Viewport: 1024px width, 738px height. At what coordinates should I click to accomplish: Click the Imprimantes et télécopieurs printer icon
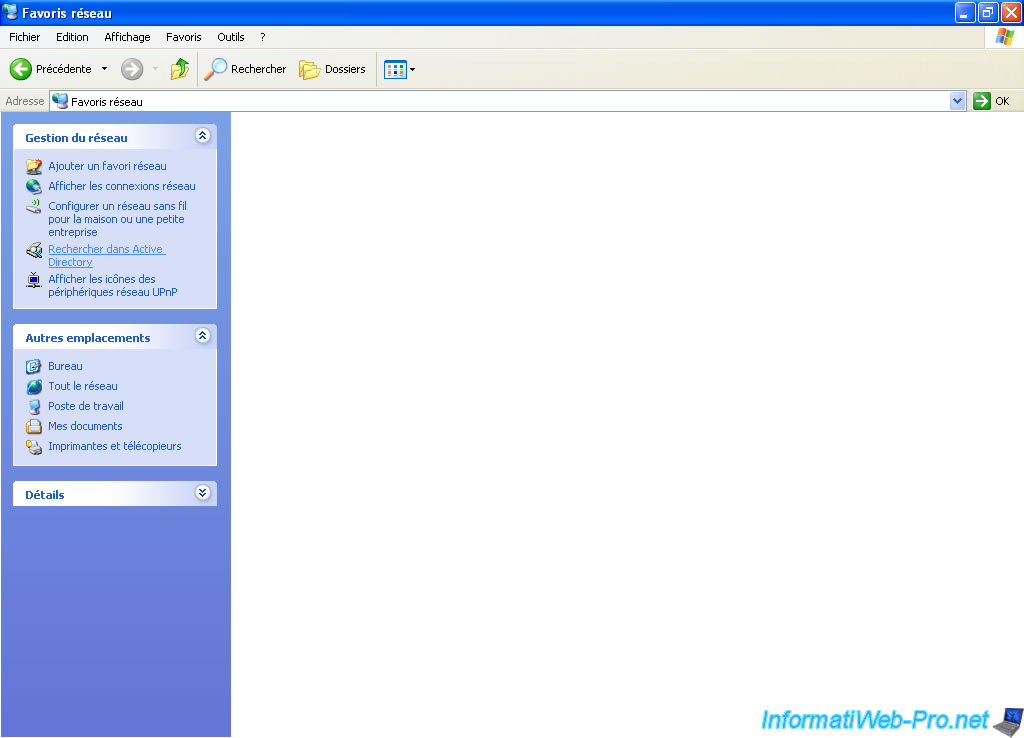tap(33, 446)
